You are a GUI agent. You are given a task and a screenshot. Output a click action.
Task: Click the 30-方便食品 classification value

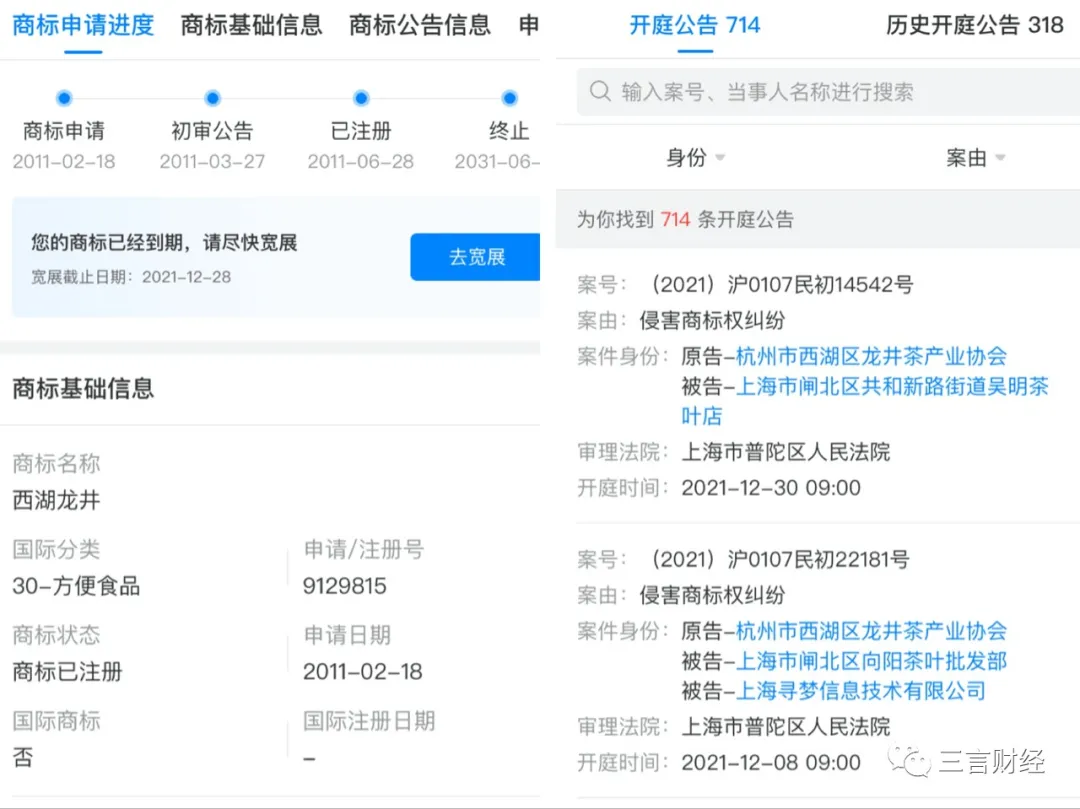pyautogui.click(x=76, y=586)
